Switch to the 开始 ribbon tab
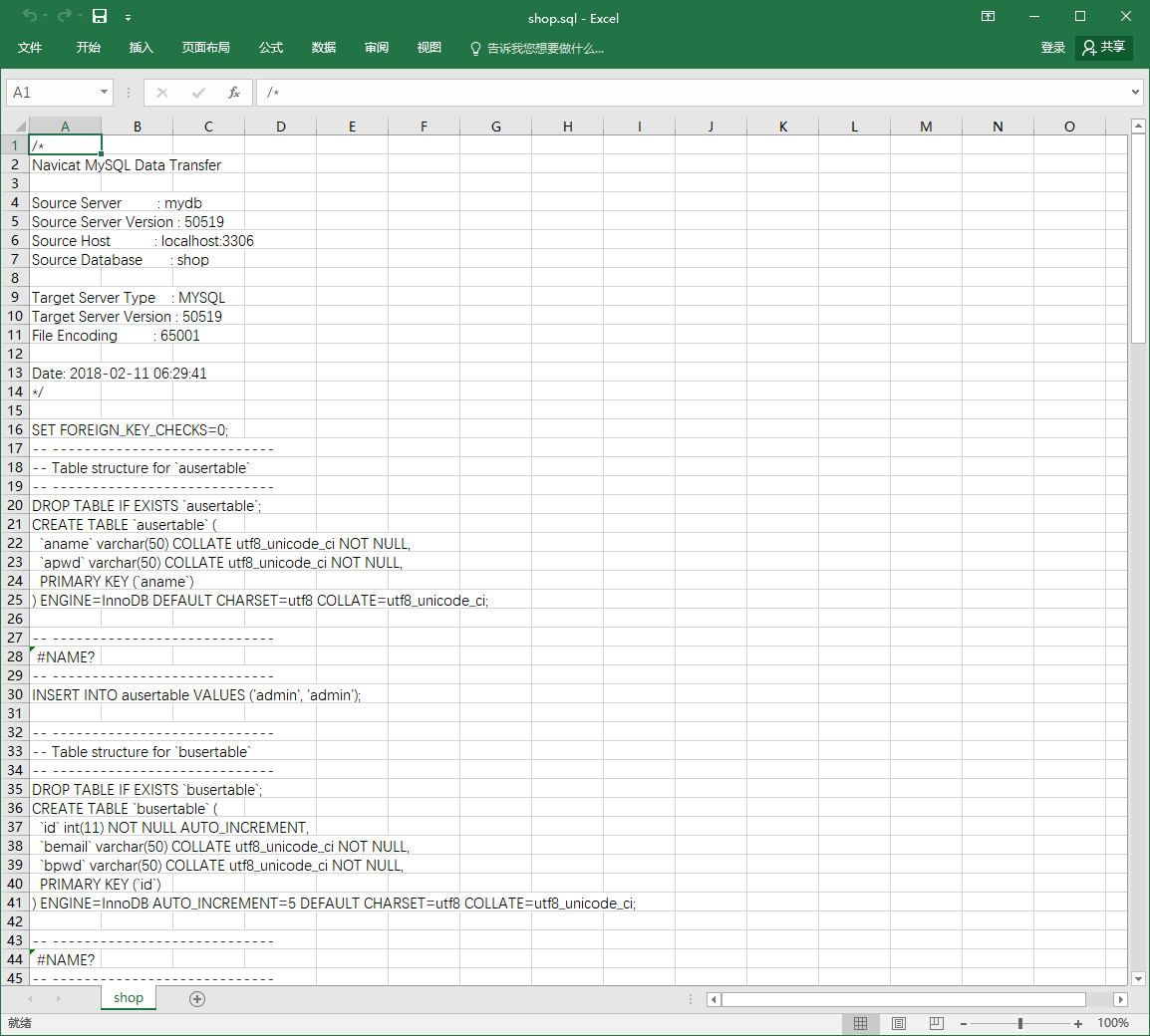1150x1036 pixels. coord(88,48)
